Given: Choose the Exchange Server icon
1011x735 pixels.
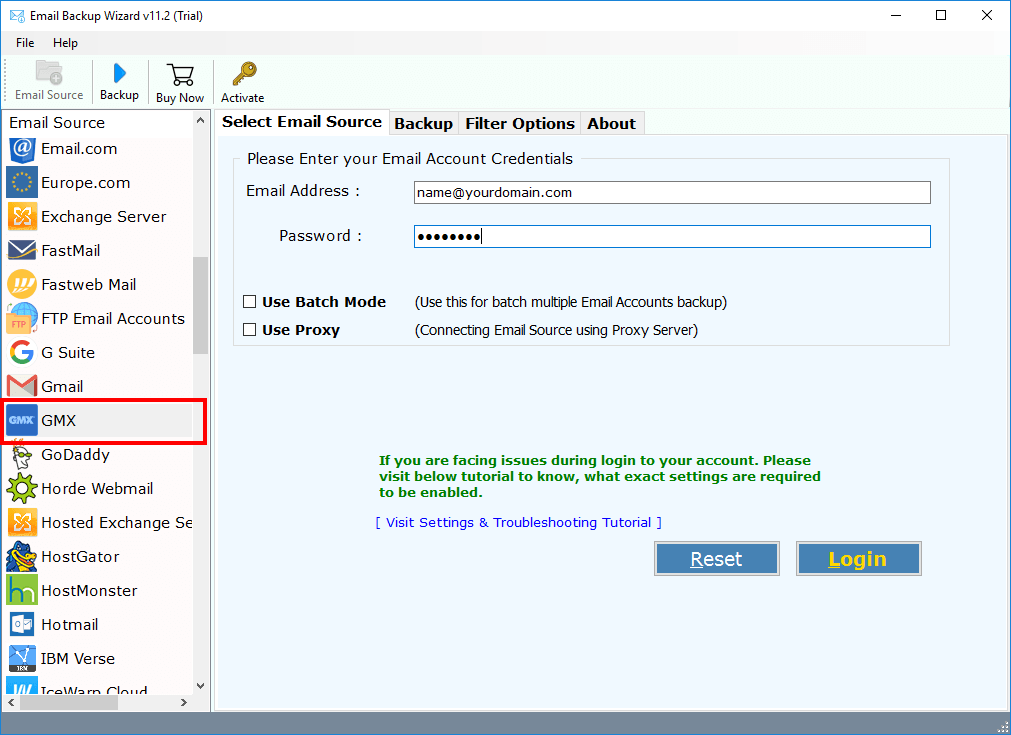Looking at the screenshot, I should pos(22,217).
